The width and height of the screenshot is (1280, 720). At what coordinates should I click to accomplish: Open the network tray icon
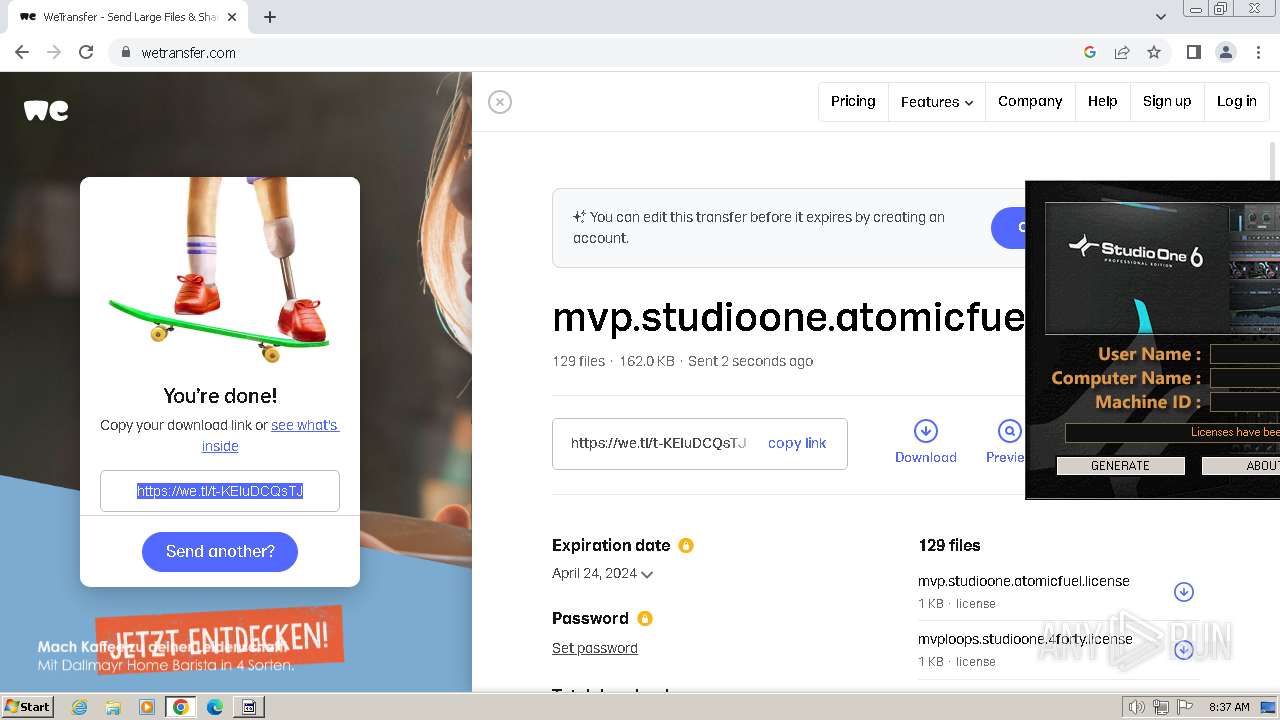(1161, 707)
